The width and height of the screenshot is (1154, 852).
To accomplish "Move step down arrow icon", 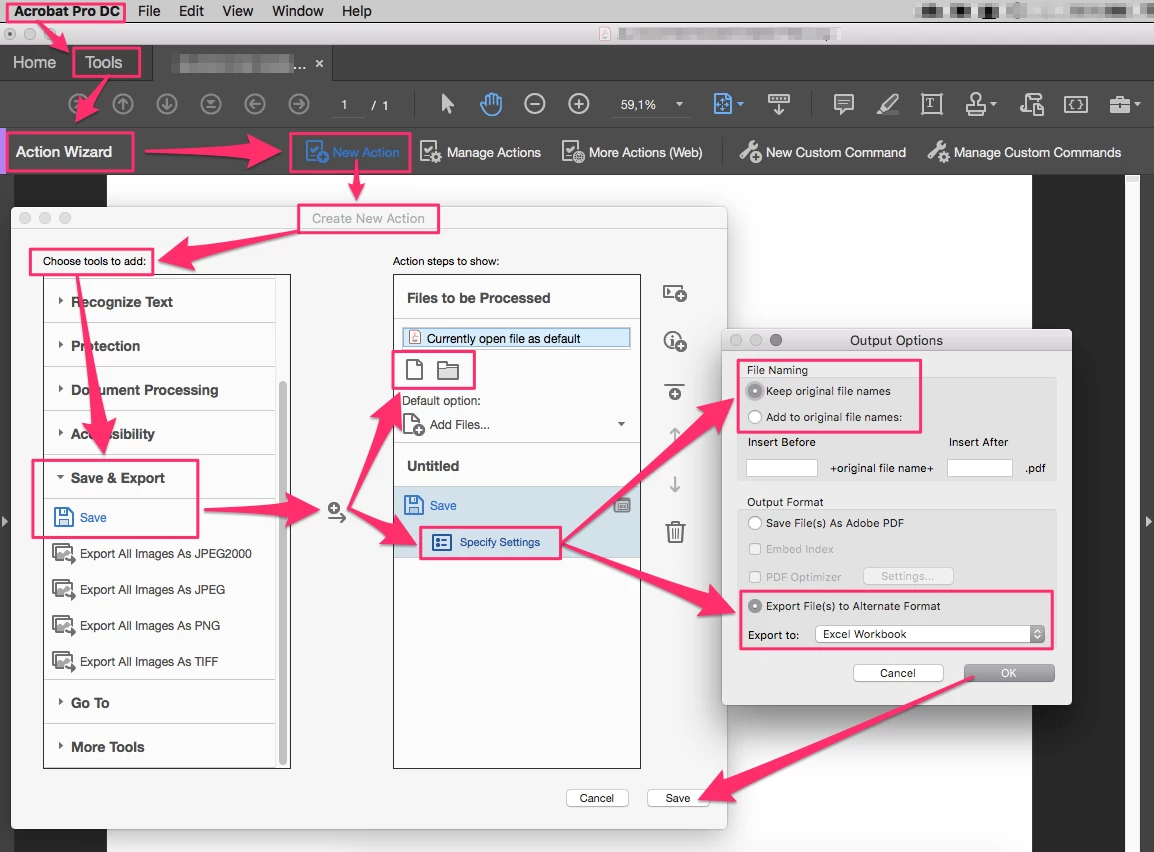I will pos(675,484).
